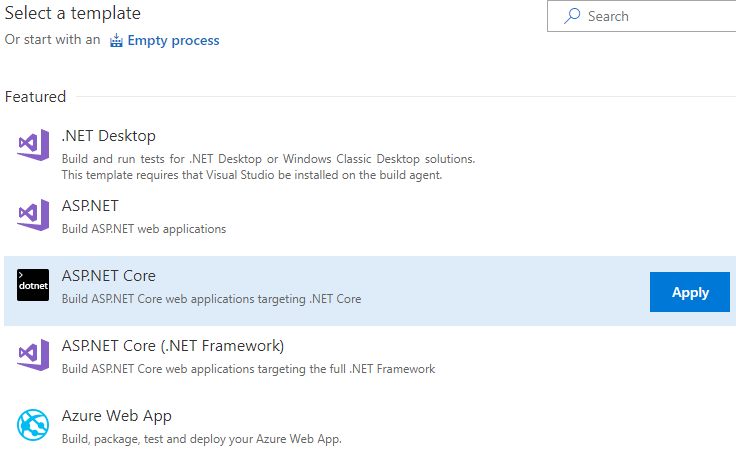This screenshot has height=461, width=736.
Task: Click description mentioning full .NET Framework
Action: [x=248, y=369]
